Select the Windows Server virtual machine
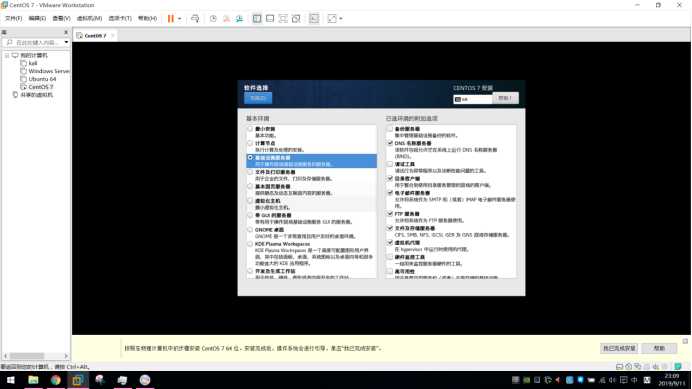The width and height of the screenshot is (692, 389). pos(45,71)
